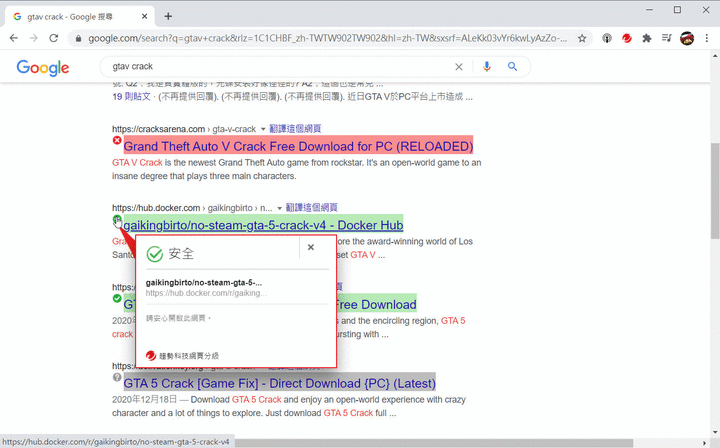Click the address bar URL

tap(327, 39)
